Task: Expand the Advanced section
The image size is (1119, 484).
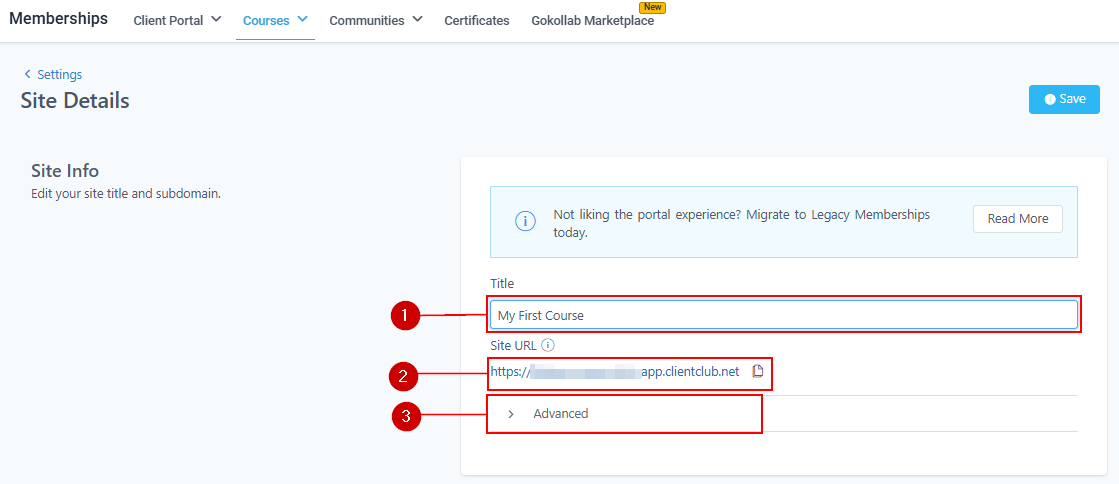Action: point(560,414)
